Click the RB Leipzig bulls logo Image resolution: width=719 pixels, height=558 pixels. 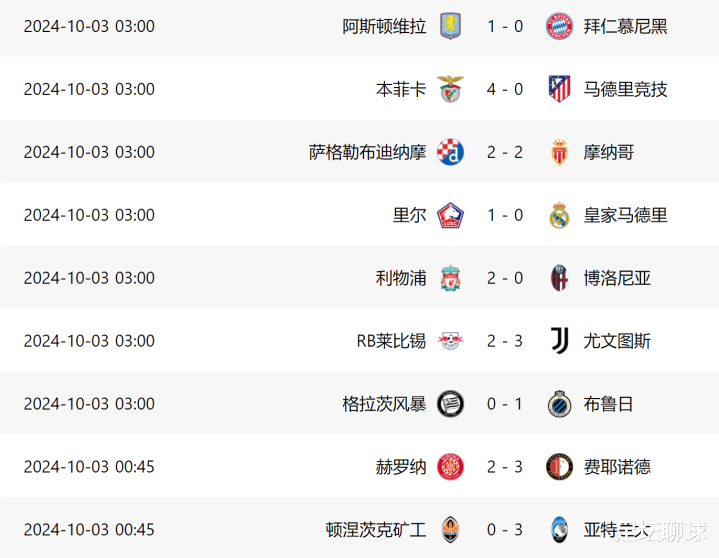coord(450,341)
